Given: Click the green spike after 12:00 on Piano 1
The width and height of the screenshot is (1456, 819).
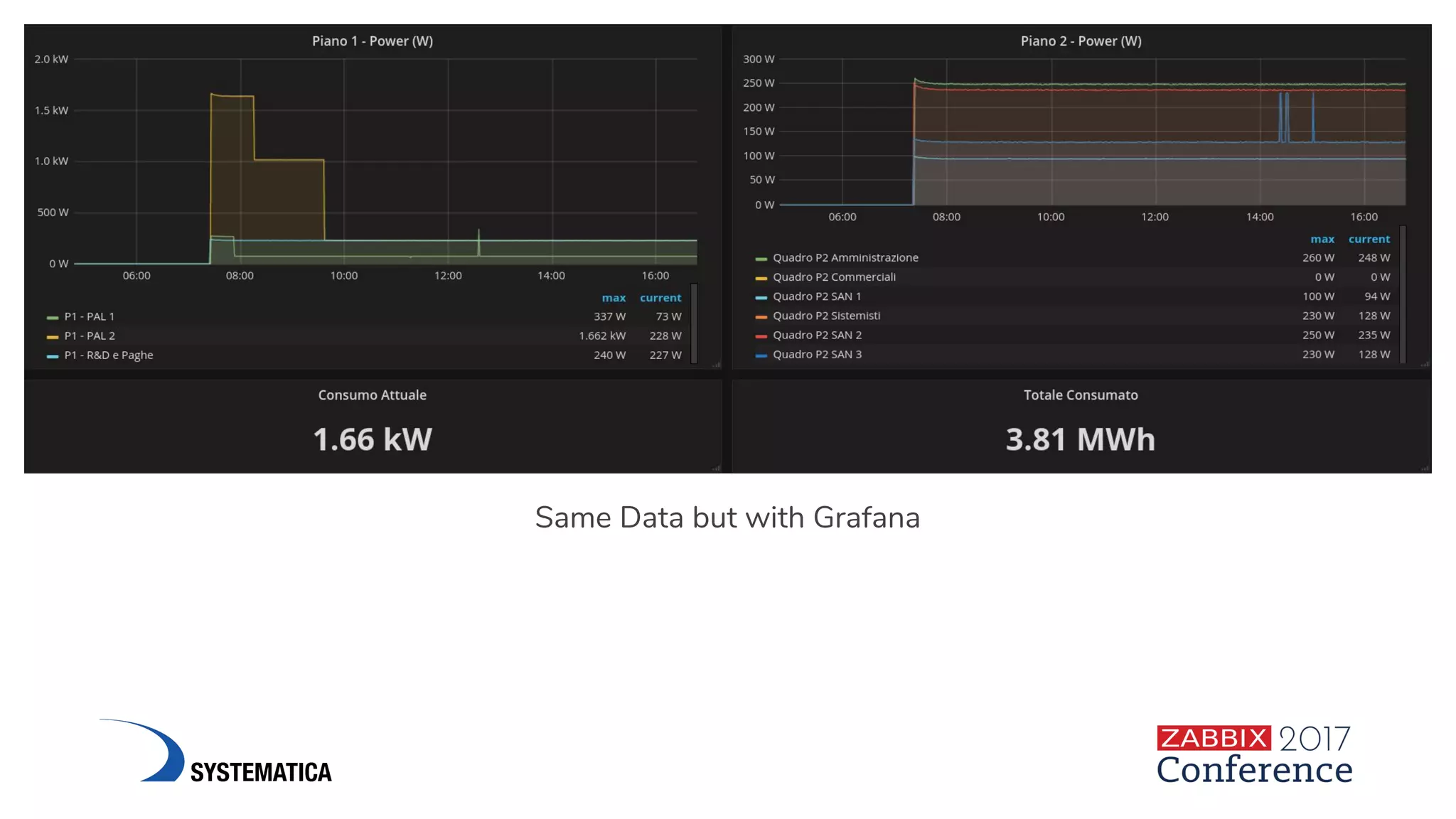Looking at the screenshot, I should pos(478,242).
